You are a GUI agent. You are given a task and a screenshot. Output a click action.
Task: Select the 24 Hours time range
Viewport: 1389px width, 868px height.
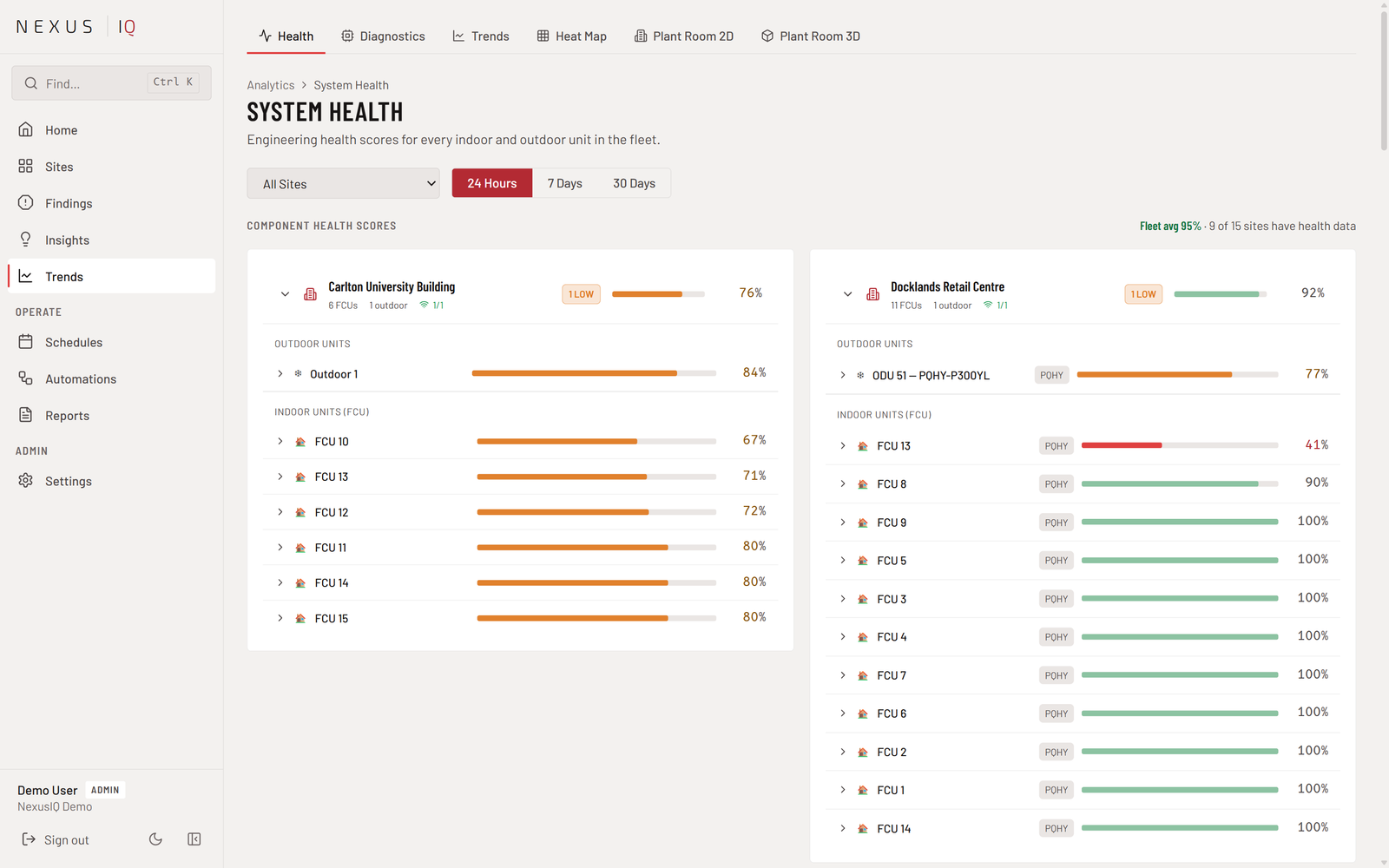492,183
